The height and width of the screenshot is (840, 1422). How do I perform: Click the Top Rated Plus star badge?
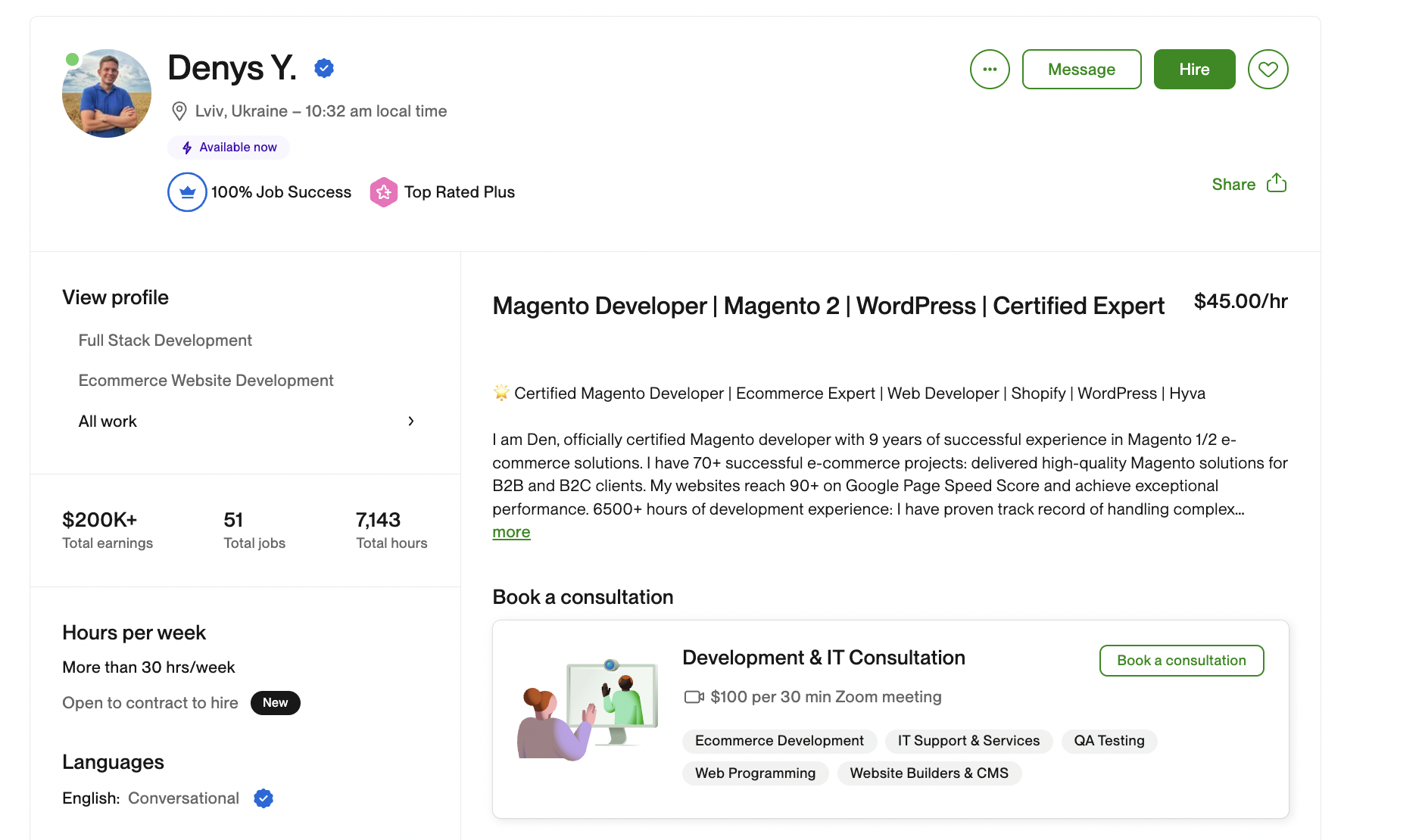[384, 192]
